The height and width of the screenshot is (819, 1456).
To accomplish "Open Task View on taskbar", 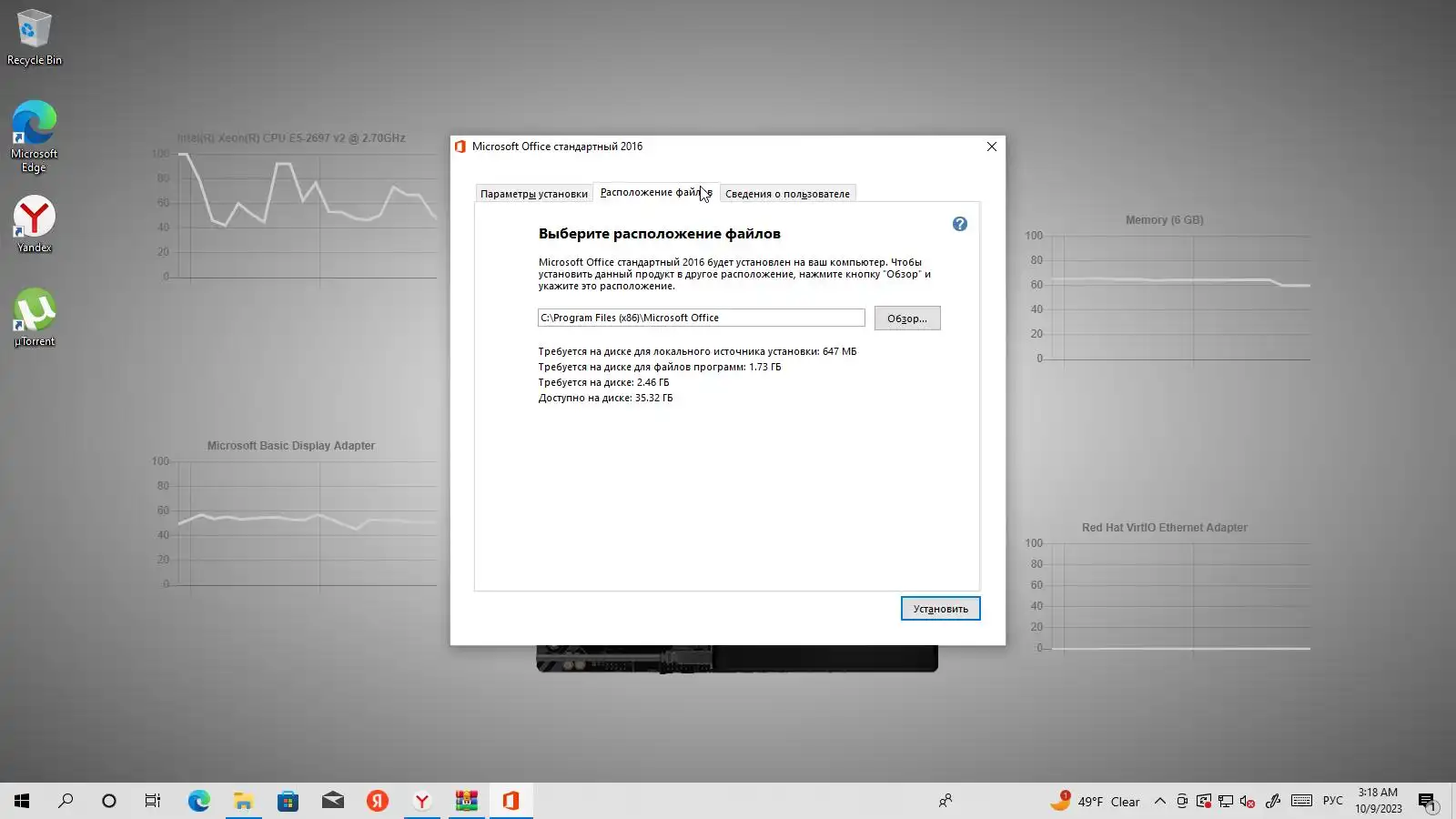I will point(153,801).
